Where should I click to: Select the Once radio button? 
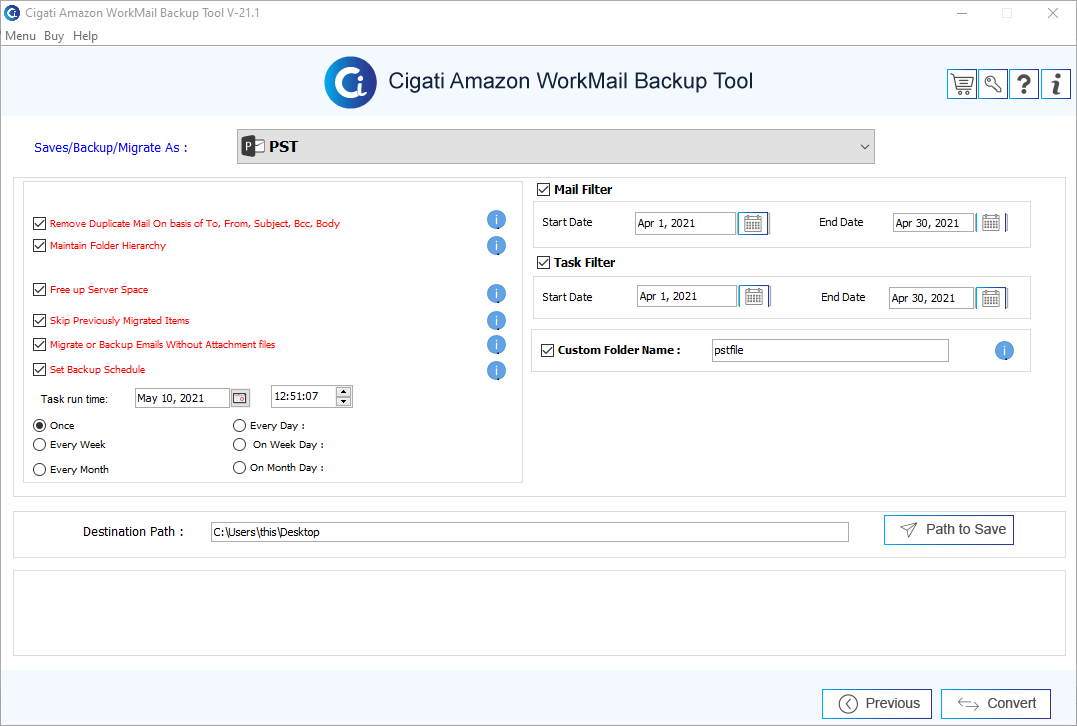pyautogui.click(x=40, y=426)
